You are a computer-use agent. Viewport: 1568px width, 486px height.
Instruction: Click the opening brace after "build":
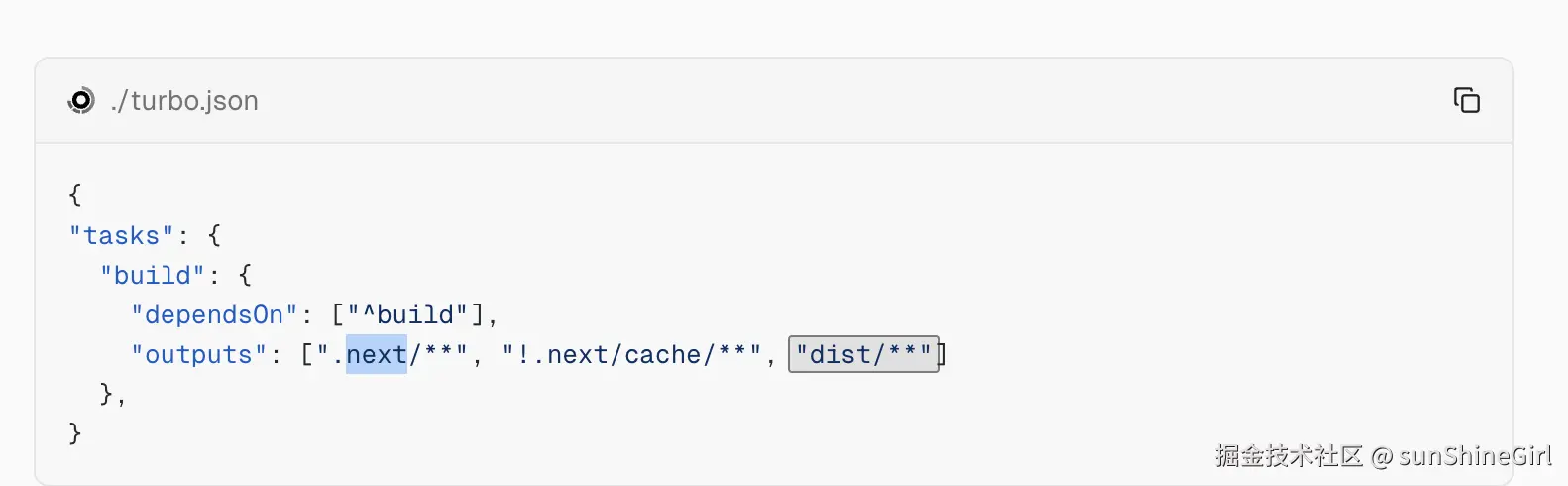(245, 276)
